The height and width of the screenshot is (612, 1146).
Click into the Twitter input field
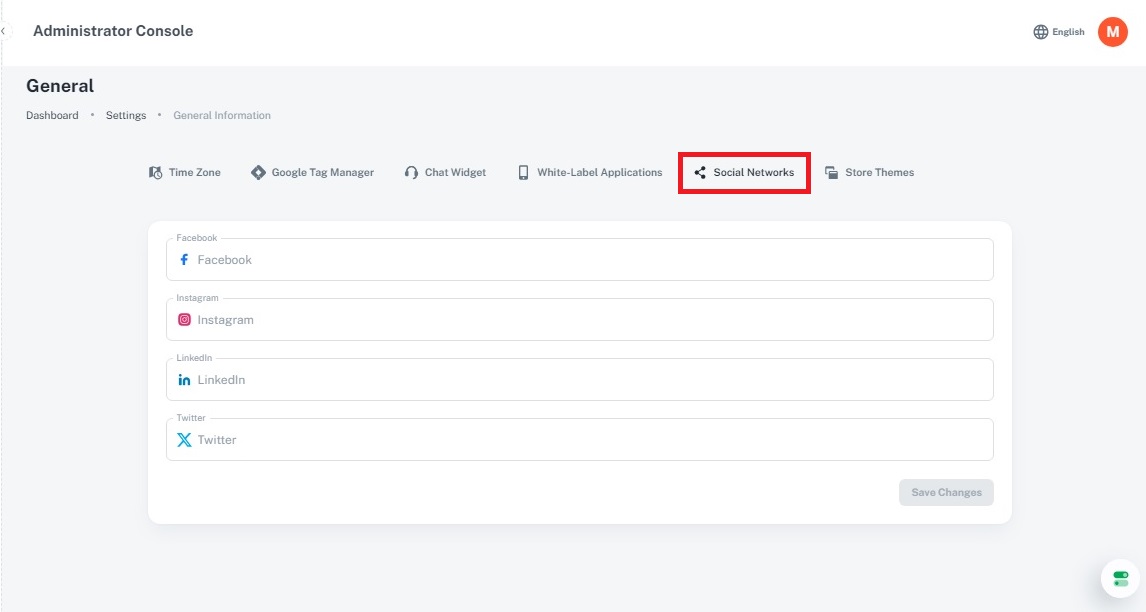tap(590, 440)
